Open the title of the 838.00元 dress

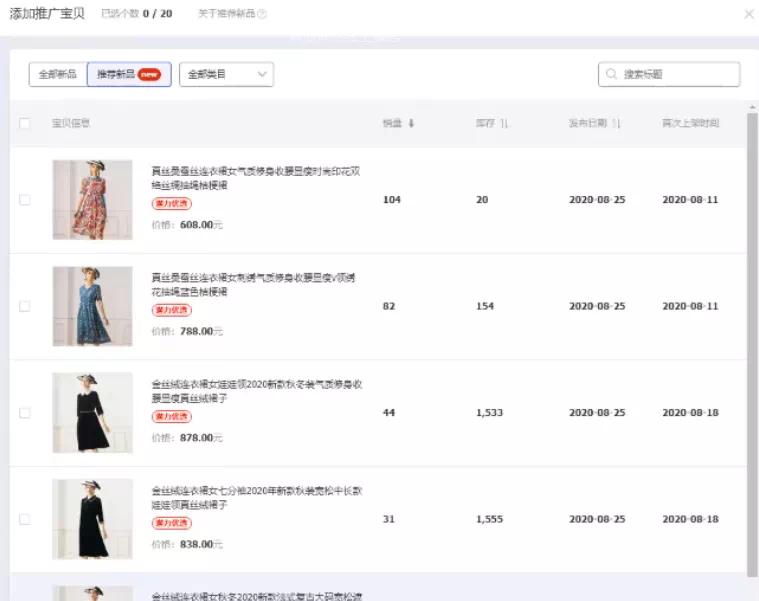[257, 497]
